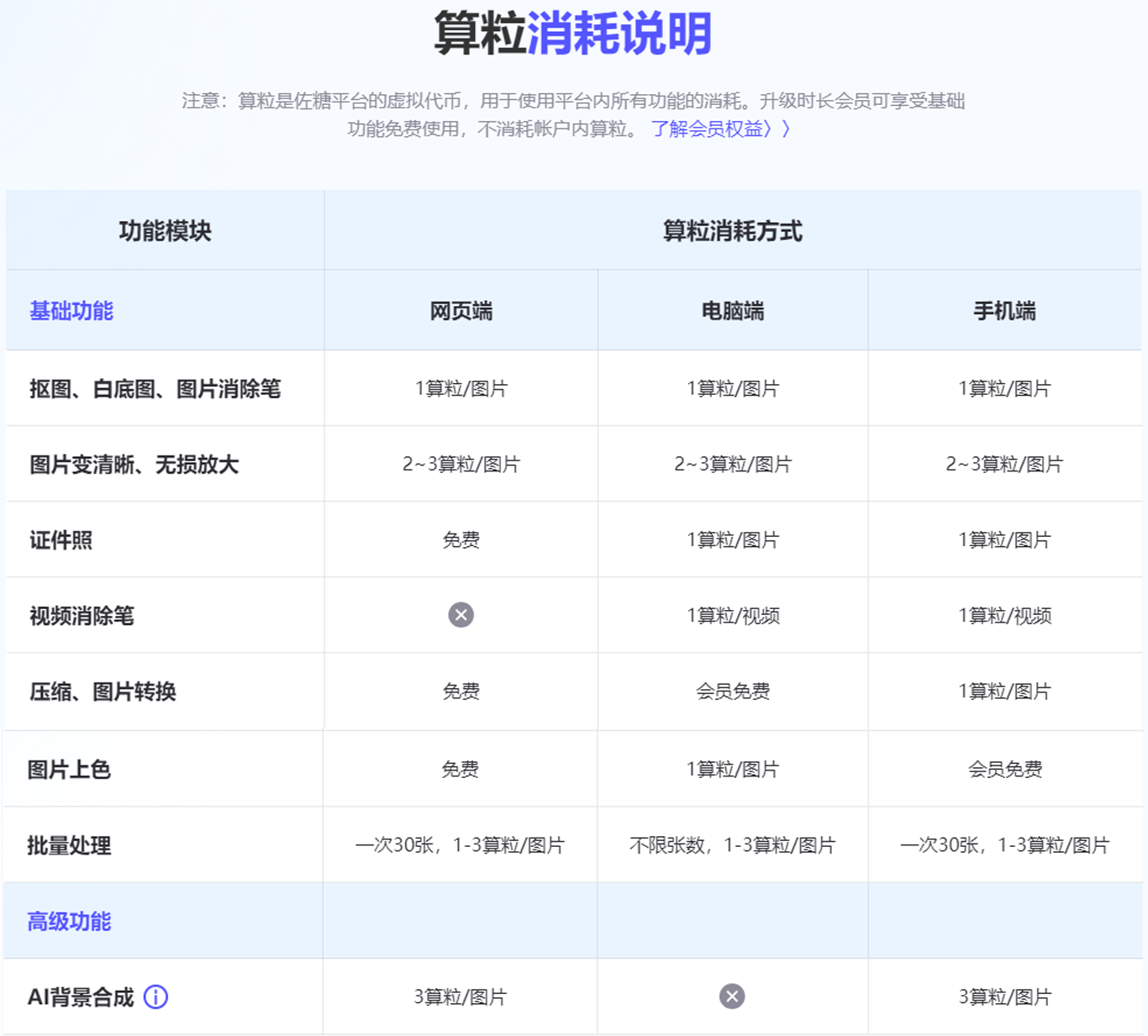Click 手机端 1算粒/图片 in 抠图 row
The image size is (1148, 1036).
point(1005,389)
